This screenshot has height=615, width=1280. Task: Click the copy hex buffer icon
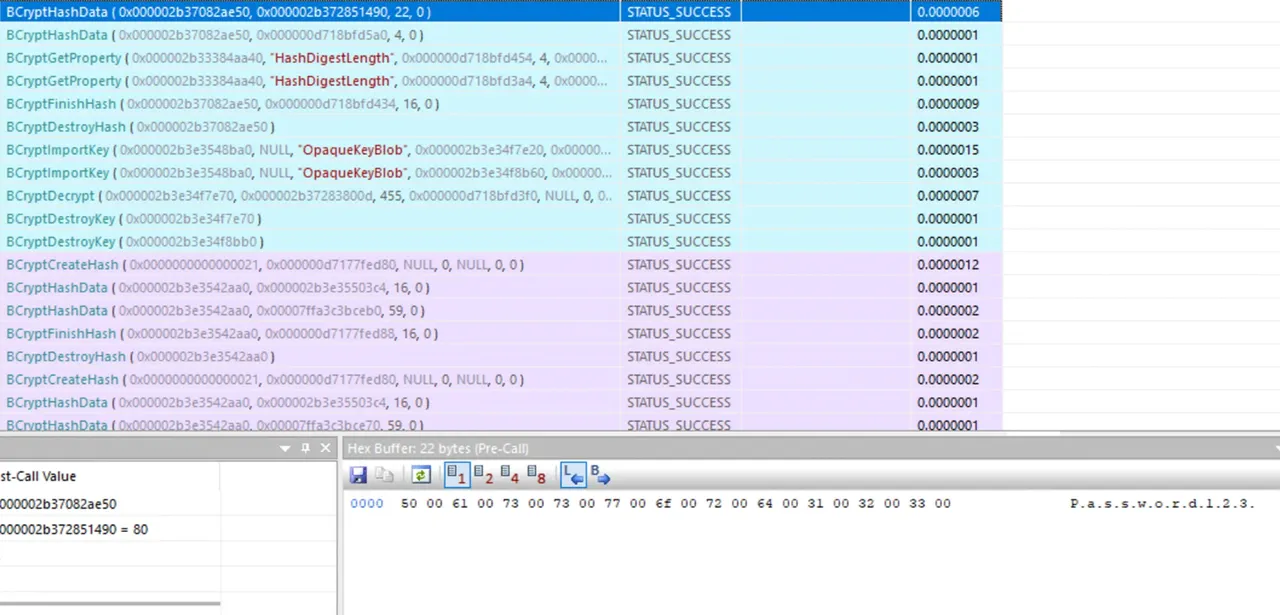pyautogui.click(x=384, y=474)
